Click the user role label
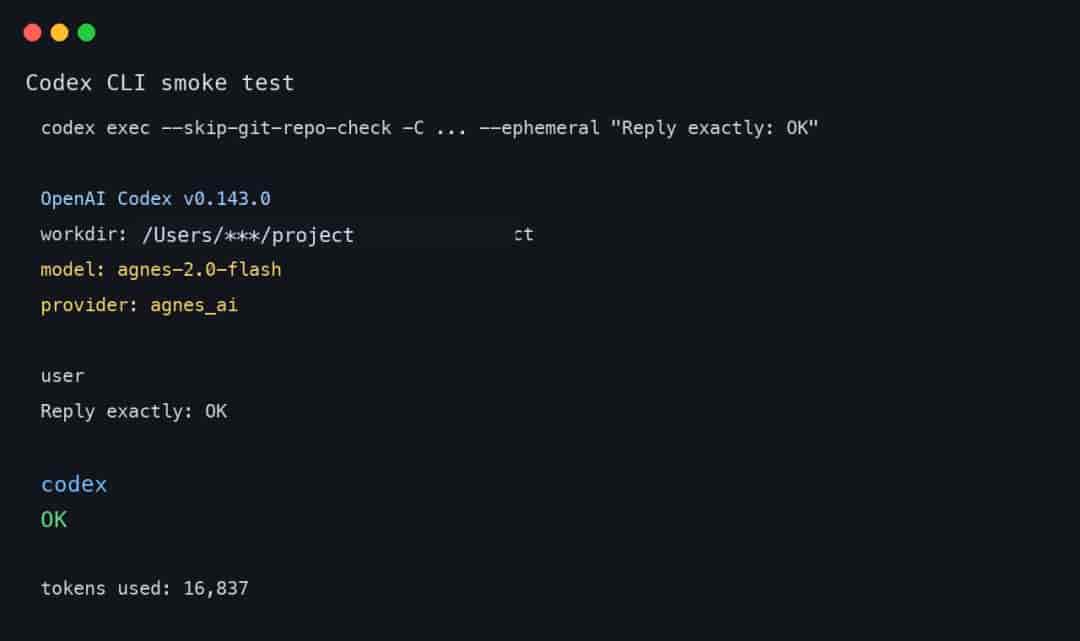 pyautogui.click(x=63, y=376)
